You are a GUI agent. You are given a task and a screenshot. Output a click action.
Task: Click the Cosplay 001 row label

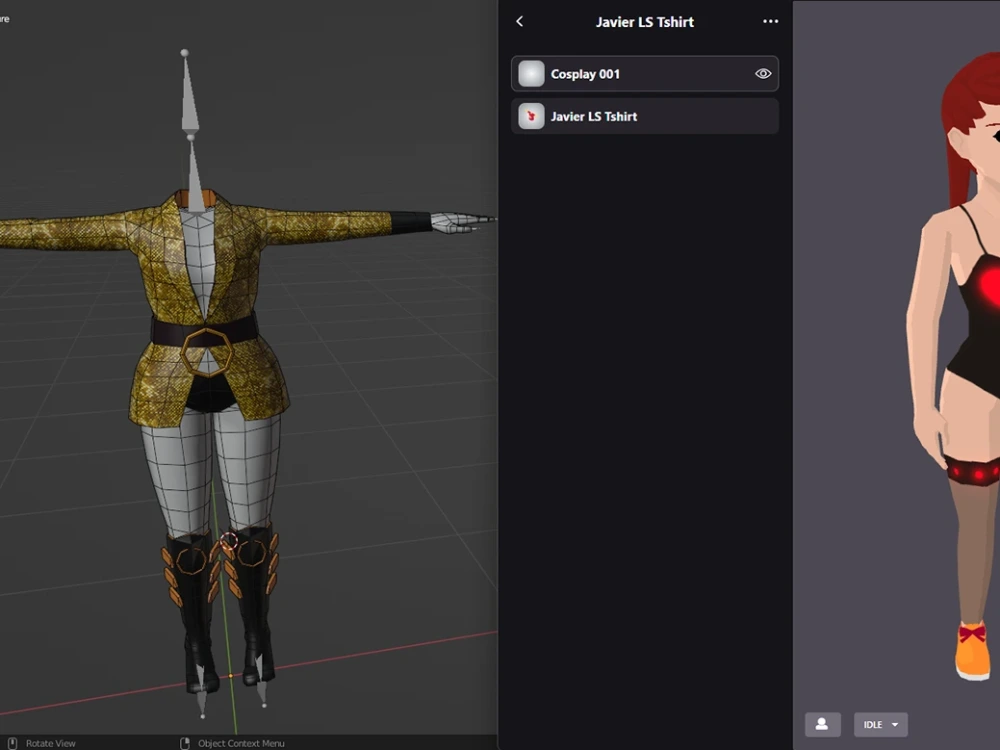click(585, 74)
